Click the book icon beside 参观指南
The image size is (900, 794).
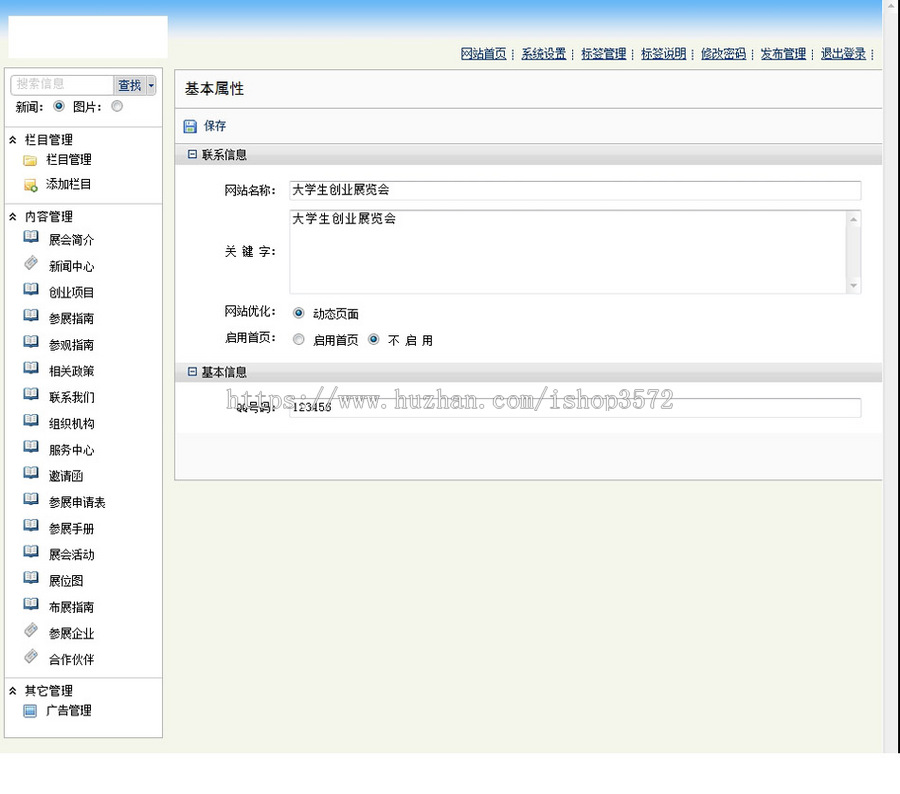tap(31, 342)
